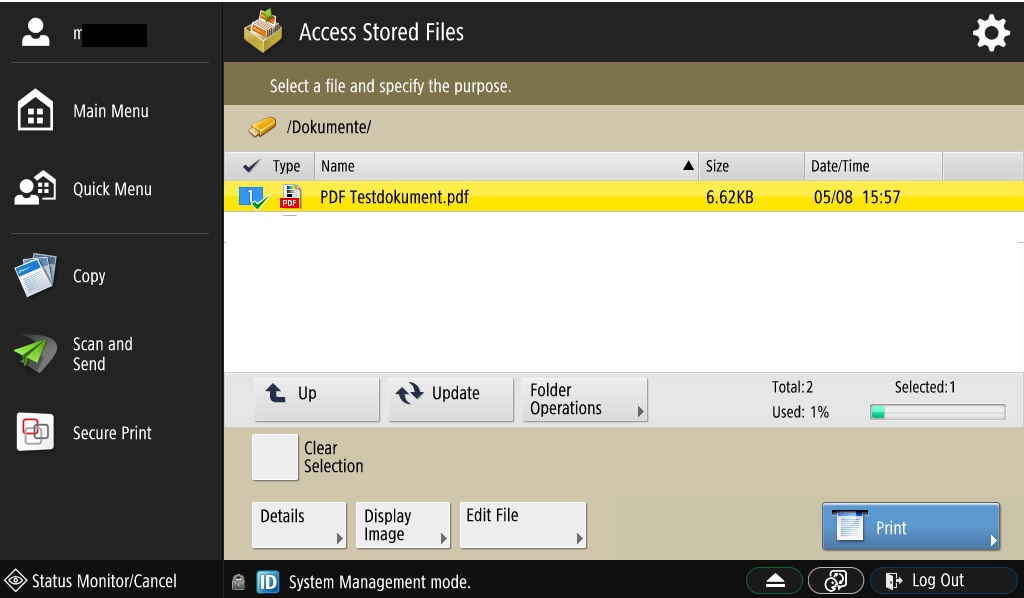This screenshot has width=1024, height=598.
Task: Open the settings gear icon
Action: [x=991, y=33]
